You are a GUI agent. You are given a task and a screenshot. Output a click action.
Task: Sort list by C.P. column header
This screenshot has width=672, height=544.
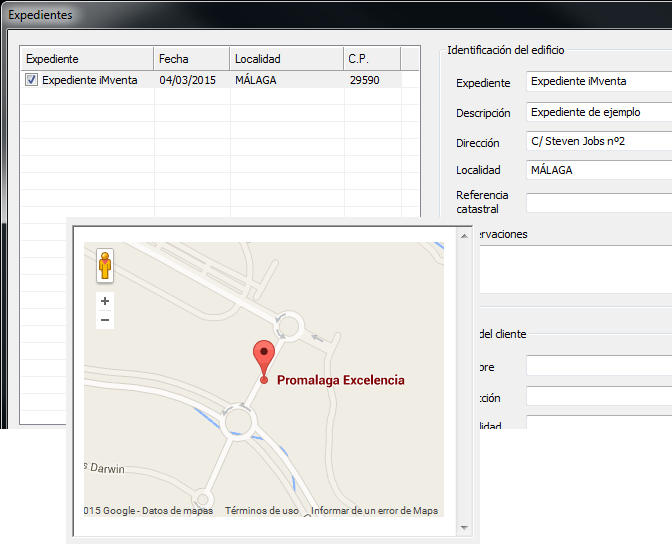(x=372, y=59)
